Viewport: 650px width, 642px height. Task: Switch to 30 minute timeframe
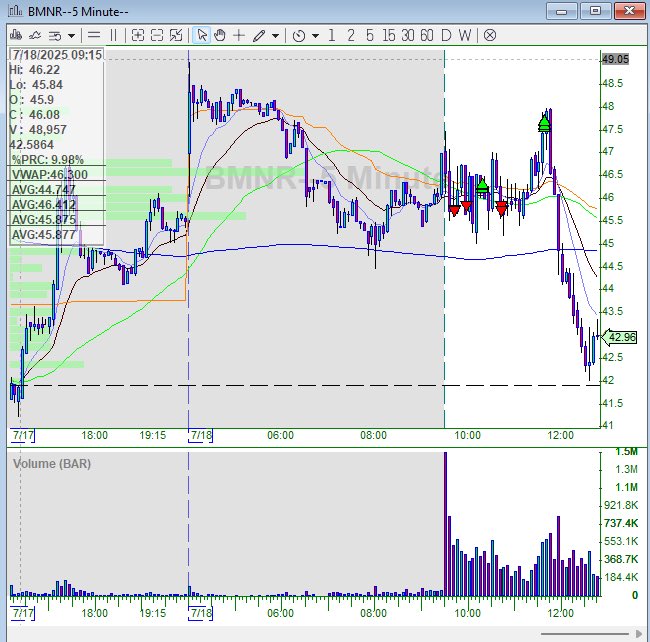coord(407,35)
